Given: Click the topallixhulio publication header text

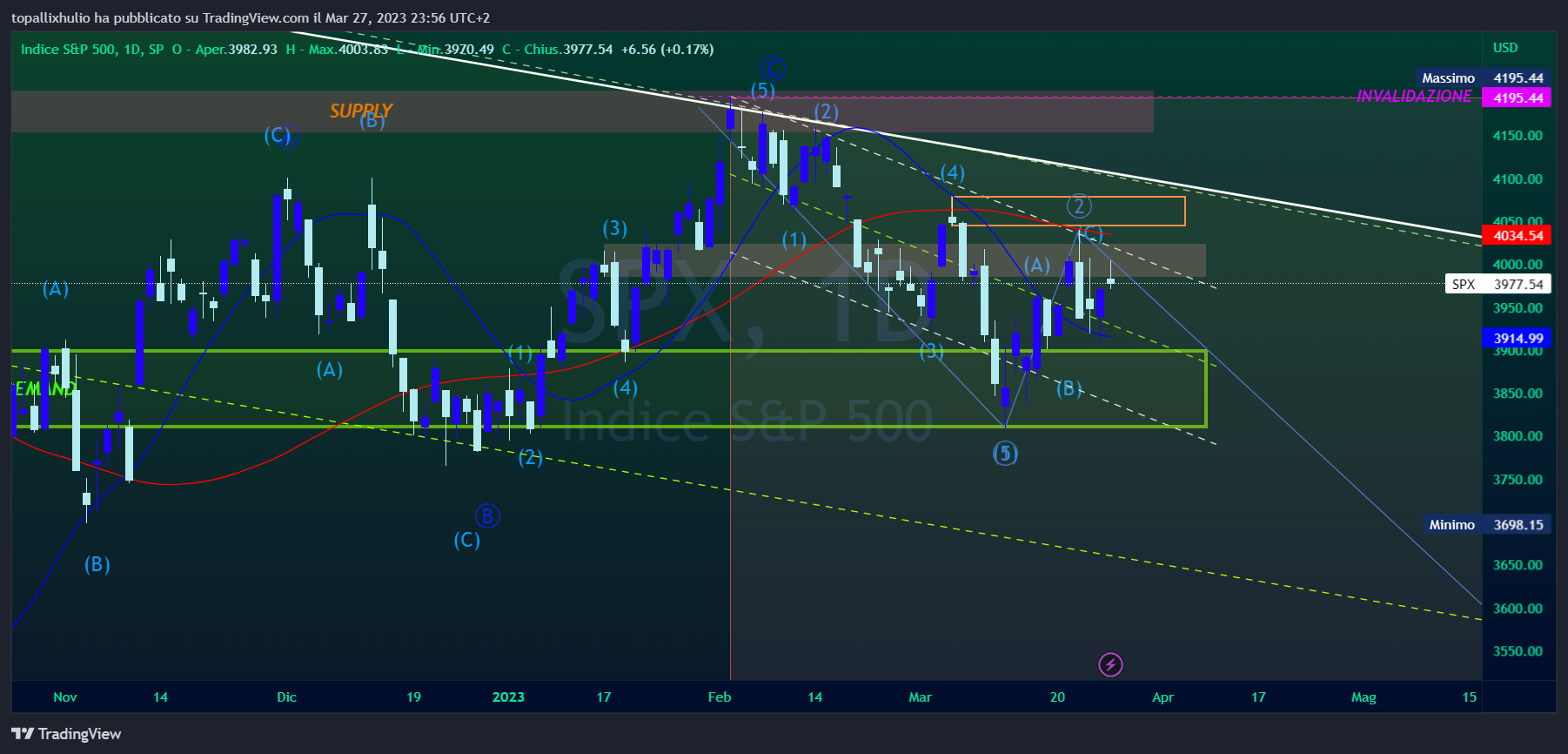Looking at the screenshot, I should click(x=251, y=18).
